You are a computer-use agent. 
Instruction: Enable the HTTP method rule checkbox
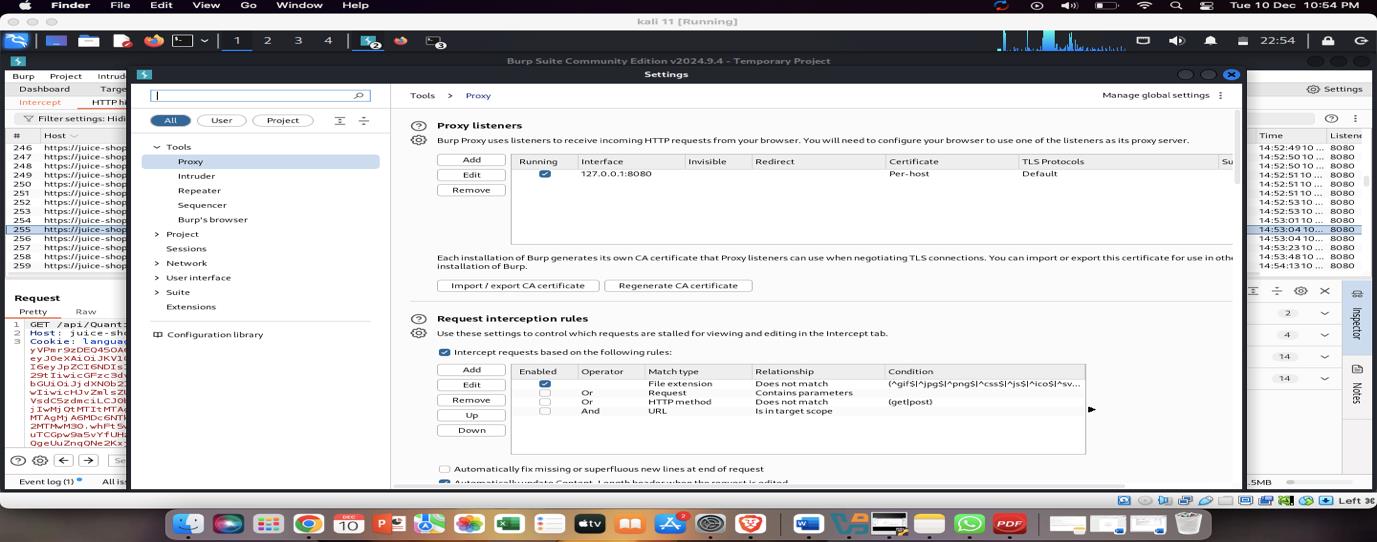pyautogui.click(x=544, y=402)
